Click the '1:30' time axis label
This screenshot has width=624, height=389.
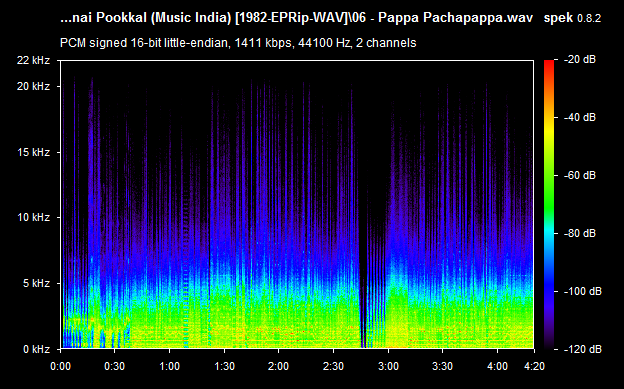[x=224, y=366]
